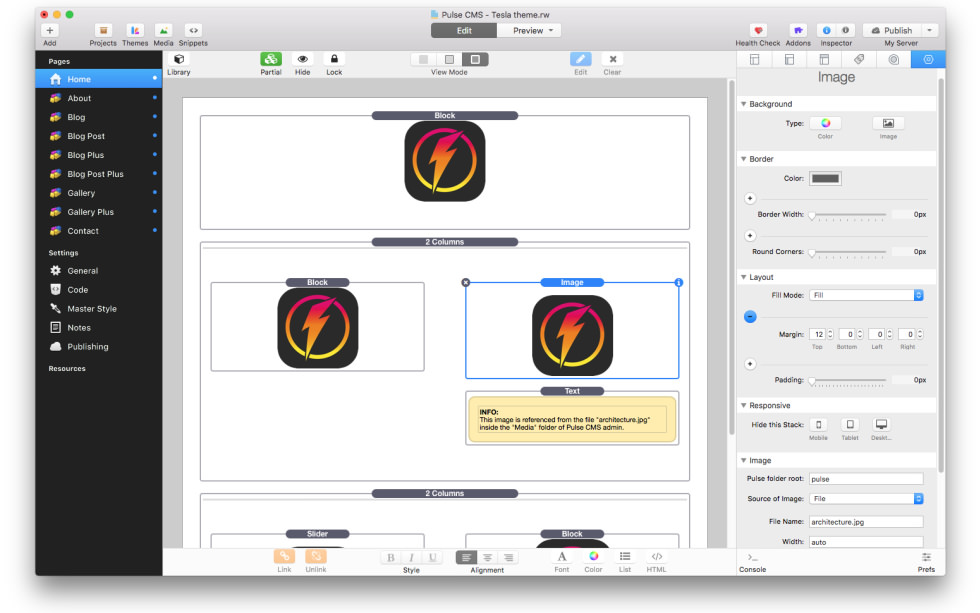Open the Font tool

tap(562, 556)
